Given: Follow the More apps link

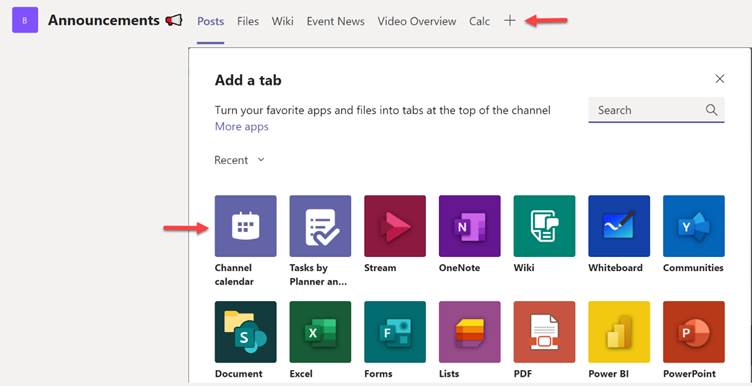Looking at the screenshot, I should click(242, 127).
